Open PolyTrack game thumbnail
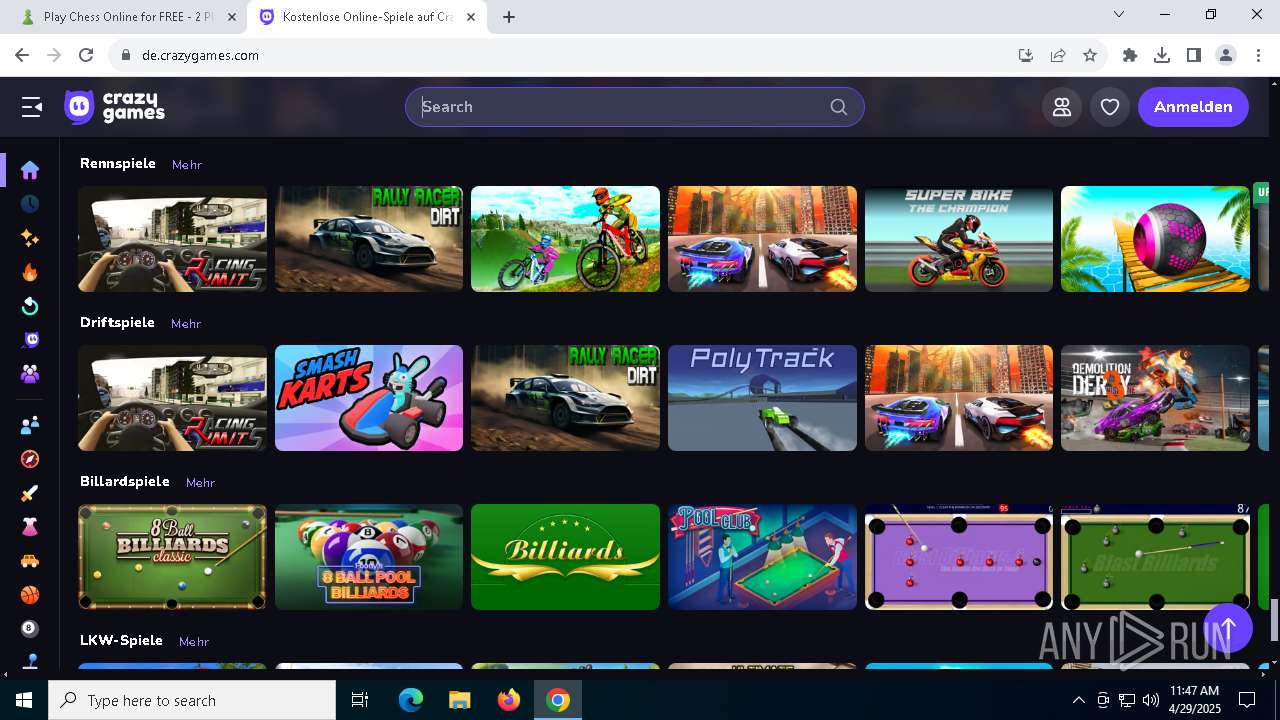Screen dimensions: 1280x720 [x=762, y=398]
